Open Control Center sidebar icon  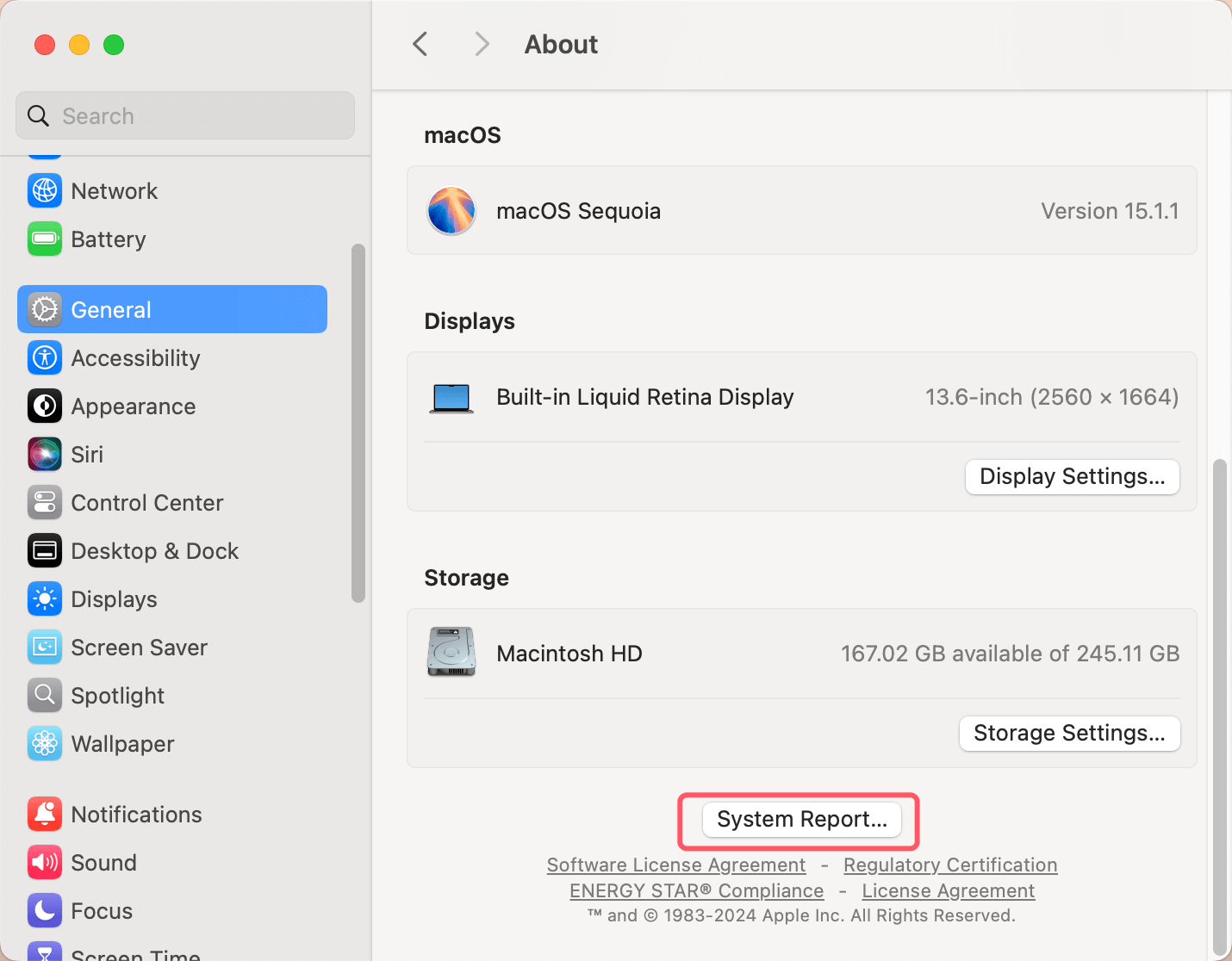click(x=45, y=502)
